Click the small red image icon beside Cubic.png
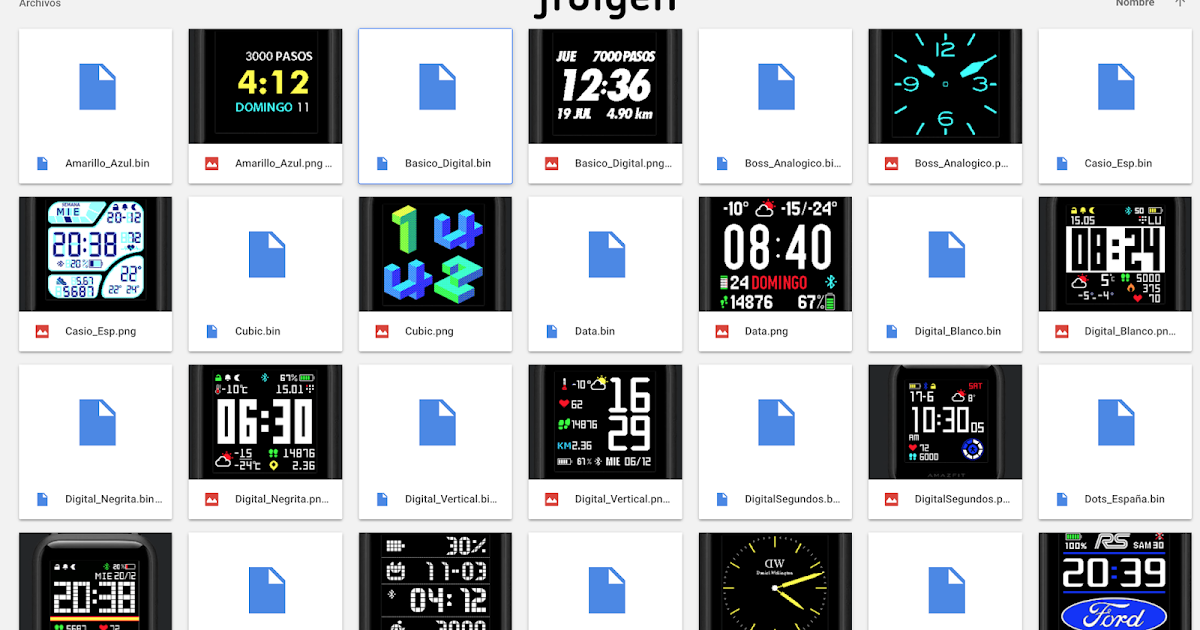Screen dimensions: 1200x630 coord(382,331)
